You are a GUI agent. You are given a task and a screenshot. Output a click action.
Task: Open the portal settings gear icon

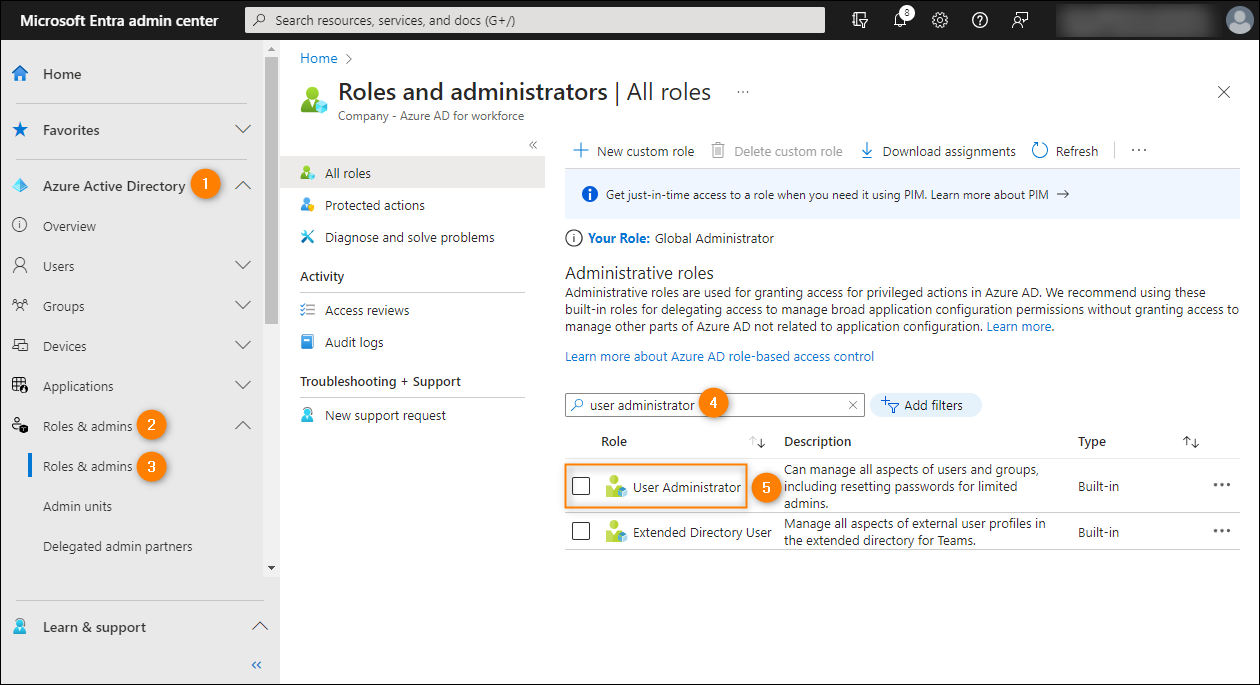(940, 20)
